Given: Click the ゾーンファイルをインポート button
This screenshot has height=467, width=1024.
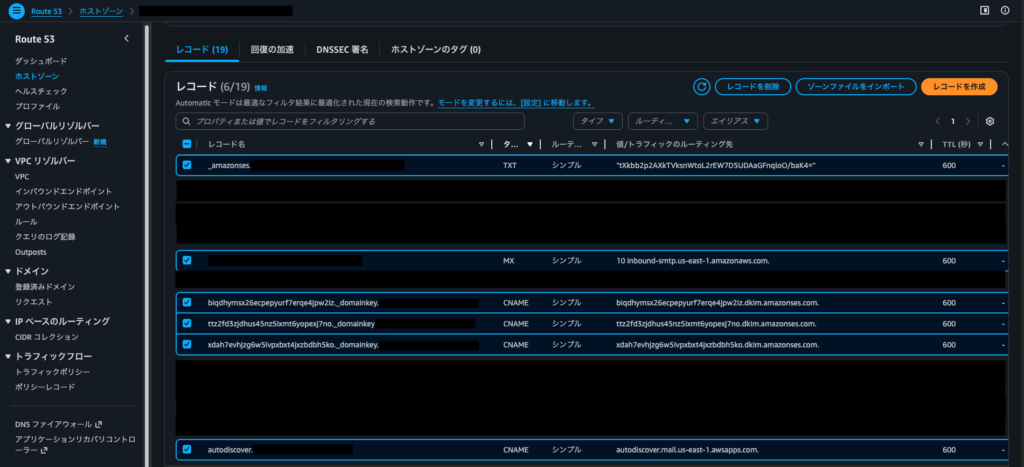Looking at the screenshot, I should click(x=856, y=87).
